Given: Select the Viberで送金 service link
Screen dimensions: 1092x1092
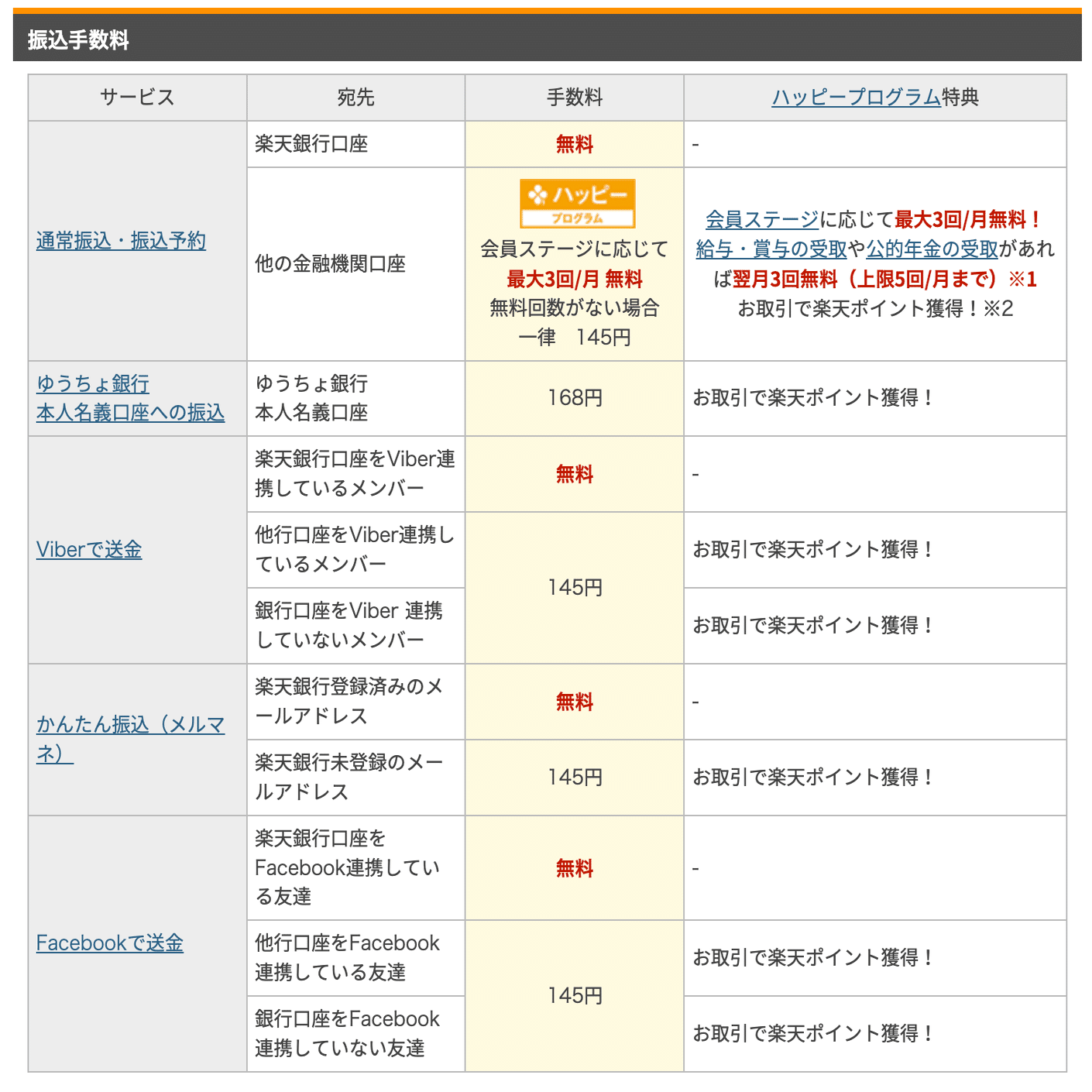Looking at the screenshot, I should tap(88, 550).
